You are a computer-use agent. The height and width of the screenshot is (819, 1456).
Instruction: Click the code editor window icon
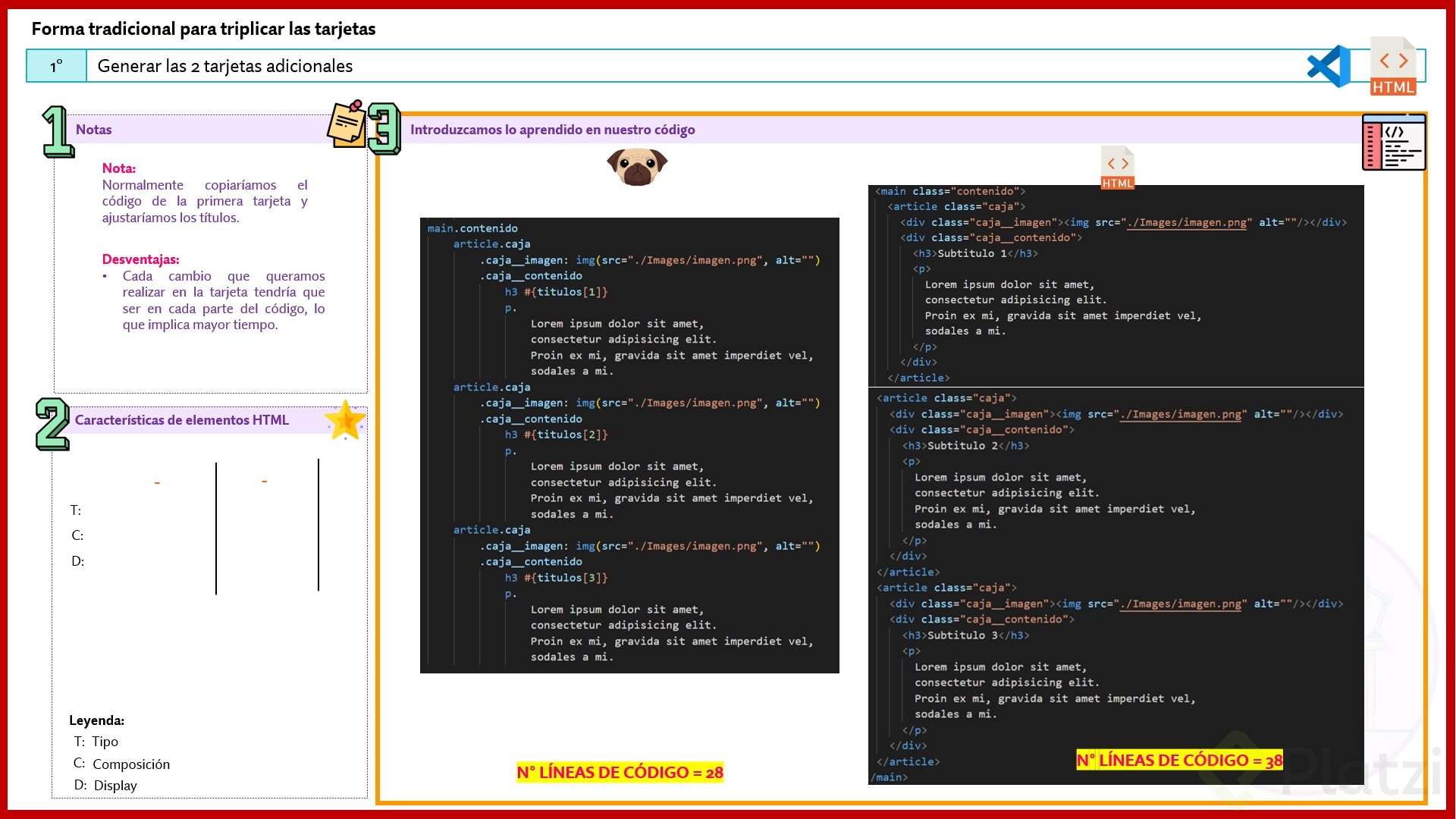click(1394, 142)
